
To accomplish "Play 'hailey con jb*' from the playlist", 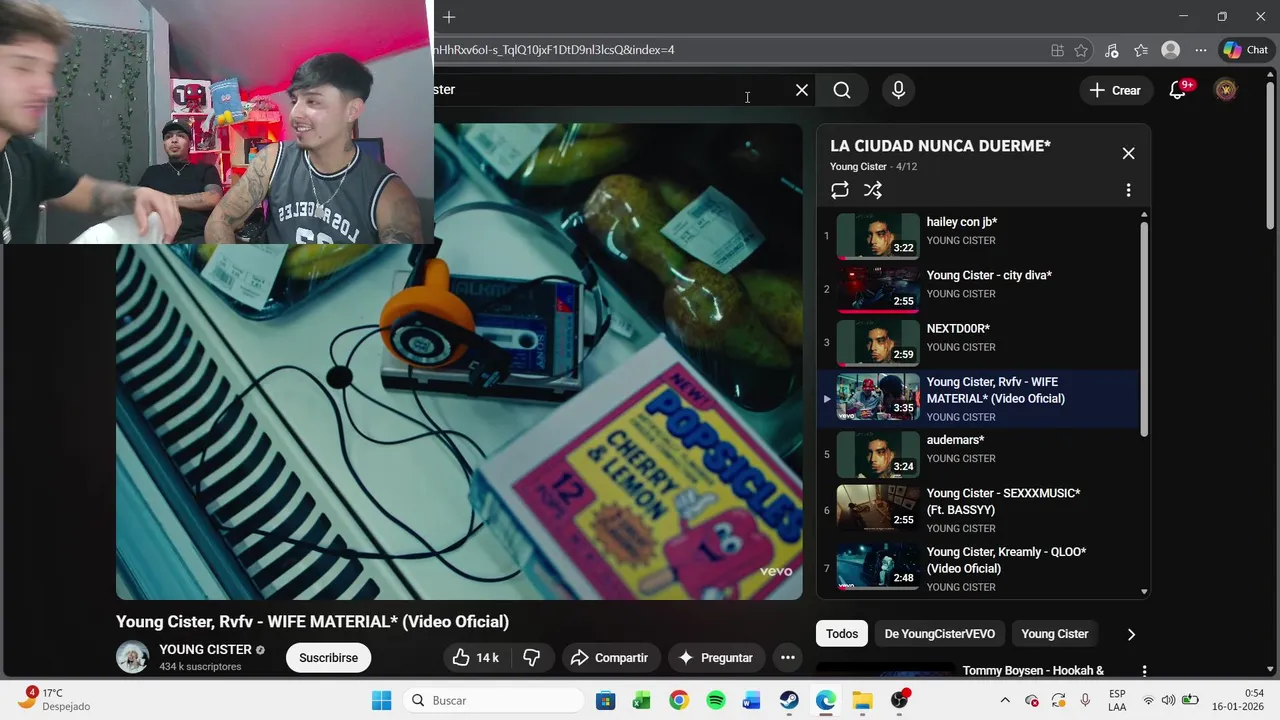I will (978, 236).
